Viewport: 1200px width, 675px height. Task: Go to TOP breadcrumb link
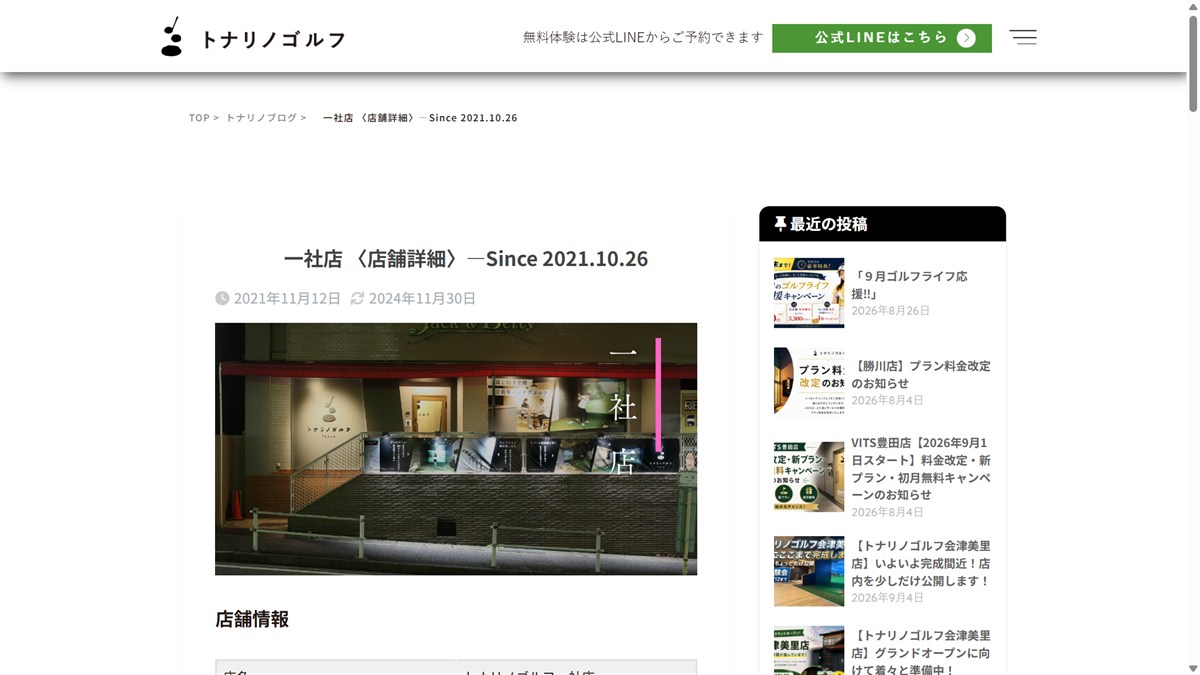click(x=199, y=118)
